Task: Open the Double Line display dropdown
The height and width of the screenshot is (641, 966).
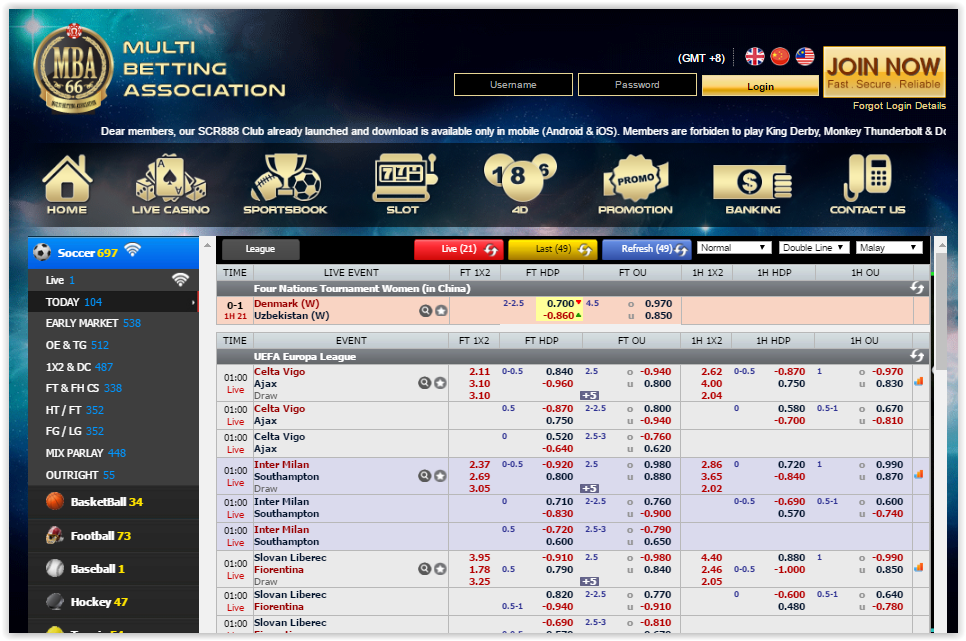Action: 814,248
